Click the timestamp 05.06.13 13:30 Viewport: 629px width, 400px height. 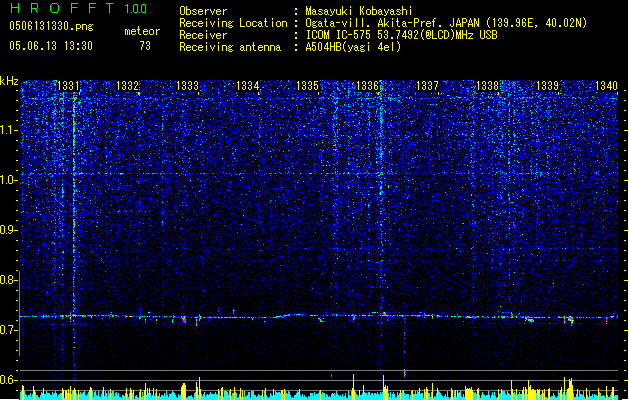point(51,46)
